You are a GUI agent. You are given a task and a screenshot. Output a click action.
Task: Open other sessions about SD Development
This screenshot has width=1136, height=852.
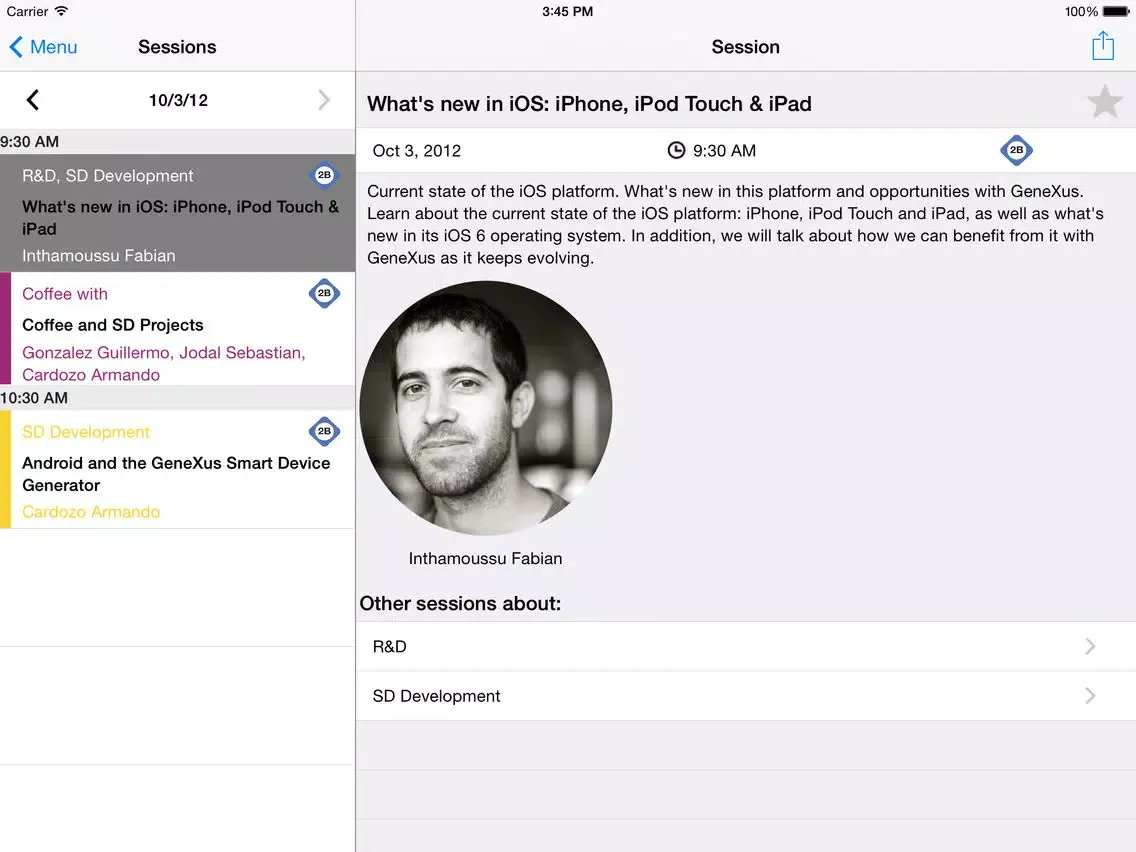click(746, 696)
